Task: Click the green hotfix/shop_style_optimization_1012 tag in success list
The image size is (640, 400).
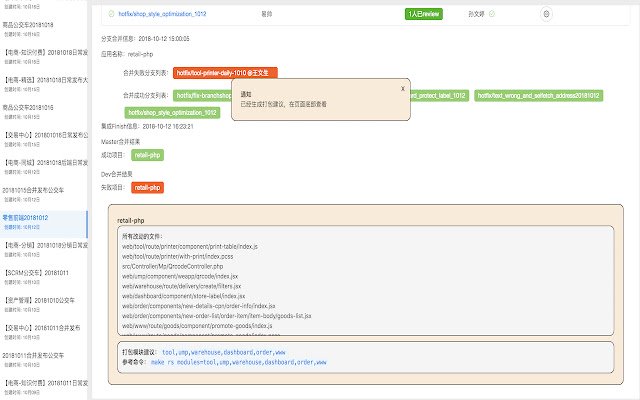Action: click(172, 113)
